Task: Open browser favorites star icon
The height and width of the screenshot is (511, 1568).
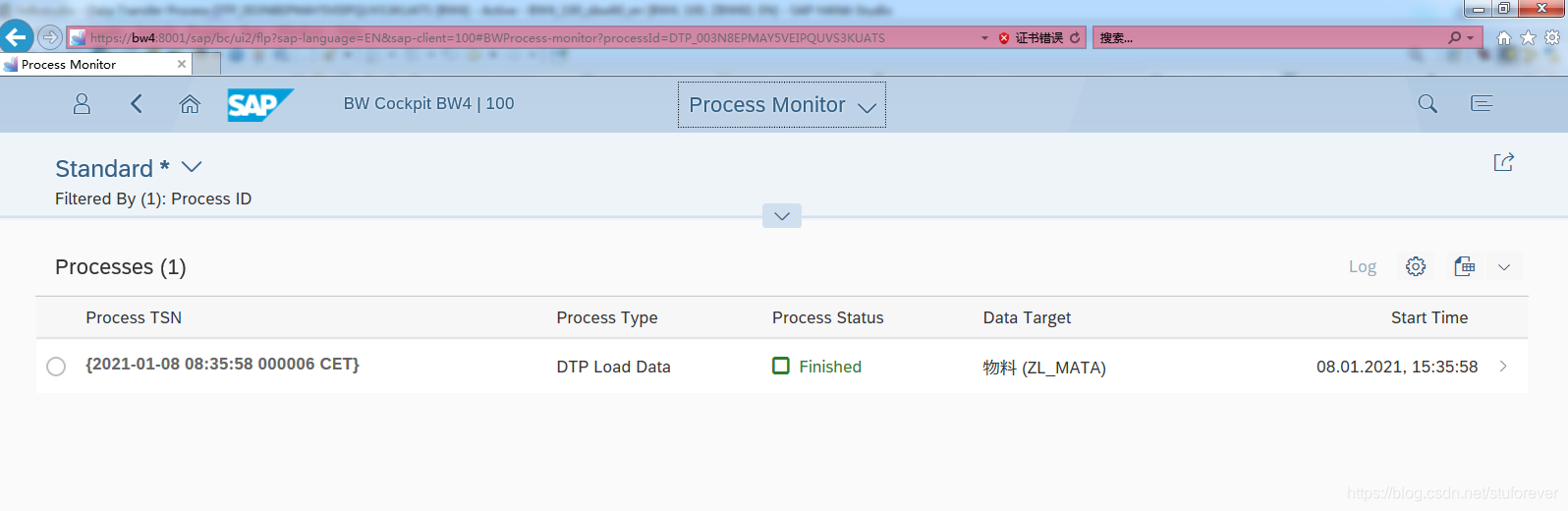Action: pos(1528,37)
